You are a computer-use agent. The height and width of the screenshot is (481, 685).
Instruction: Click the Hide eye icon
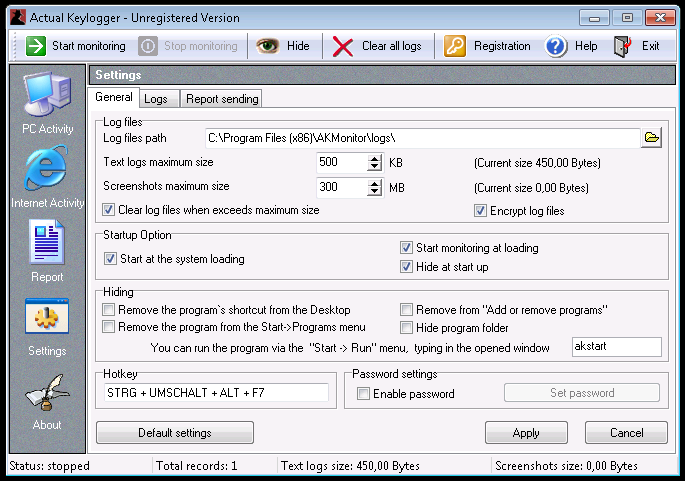267,45
